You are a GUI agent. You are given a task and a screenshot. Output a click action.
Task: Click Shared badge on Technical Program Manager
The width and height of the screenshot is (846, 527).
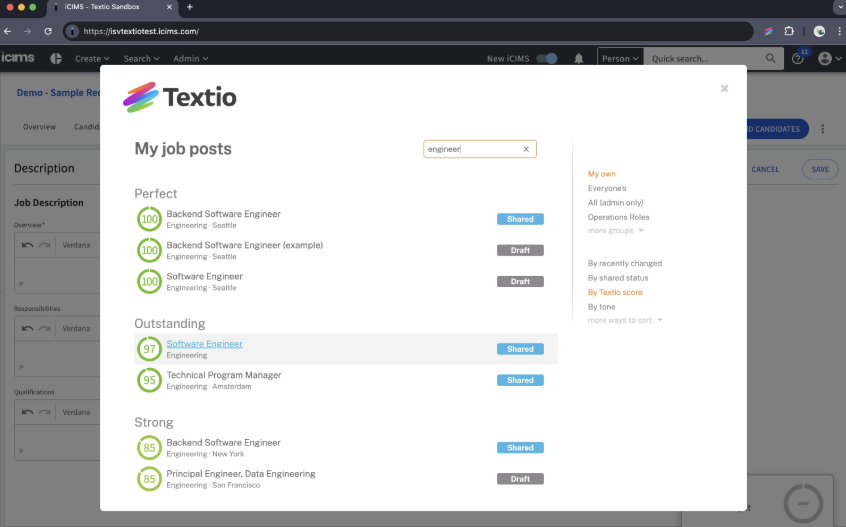[x=520, y=380]
